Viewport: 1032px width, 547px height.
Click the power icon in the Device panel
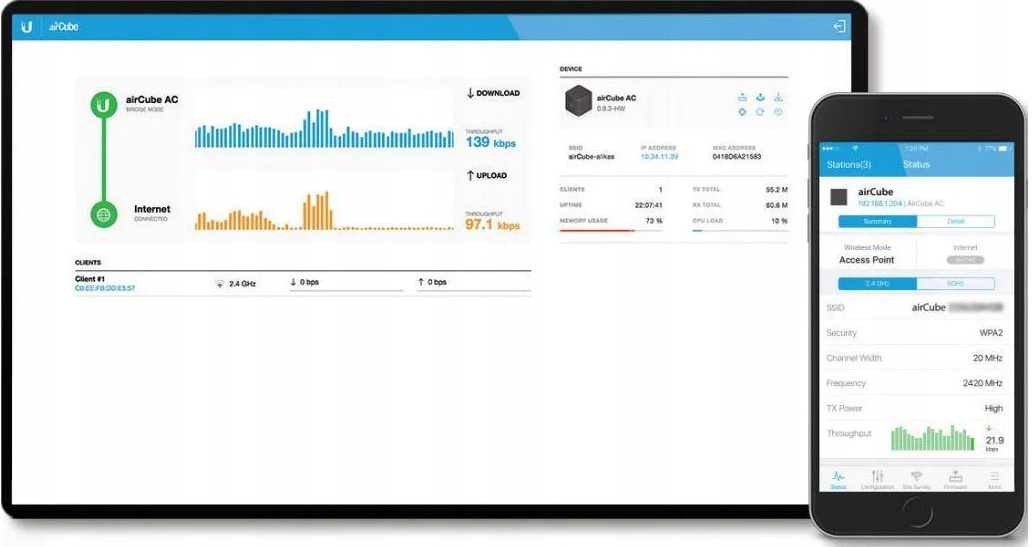[778, 112]
